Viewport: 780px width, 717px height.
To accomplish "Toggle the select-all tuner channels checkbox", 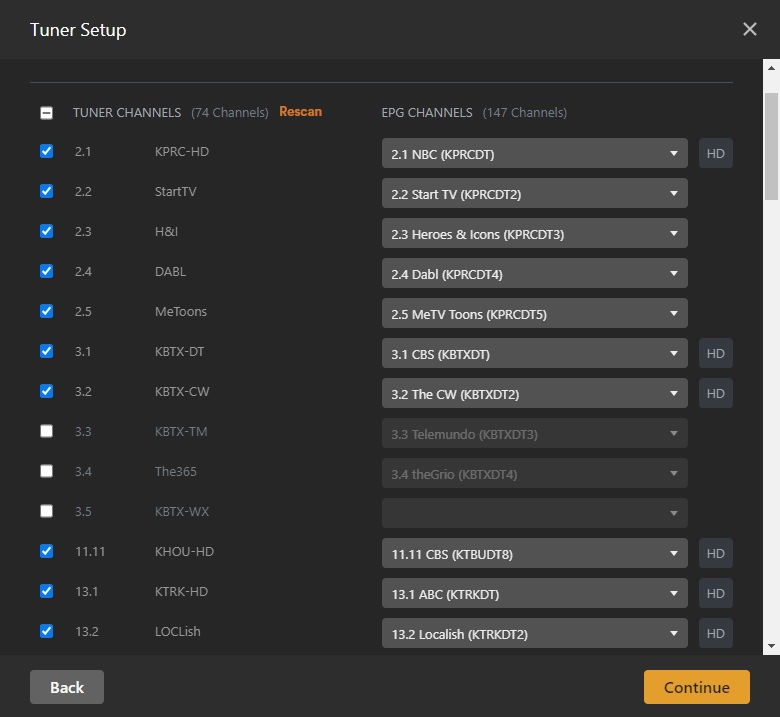I will [x=46, y=113].
